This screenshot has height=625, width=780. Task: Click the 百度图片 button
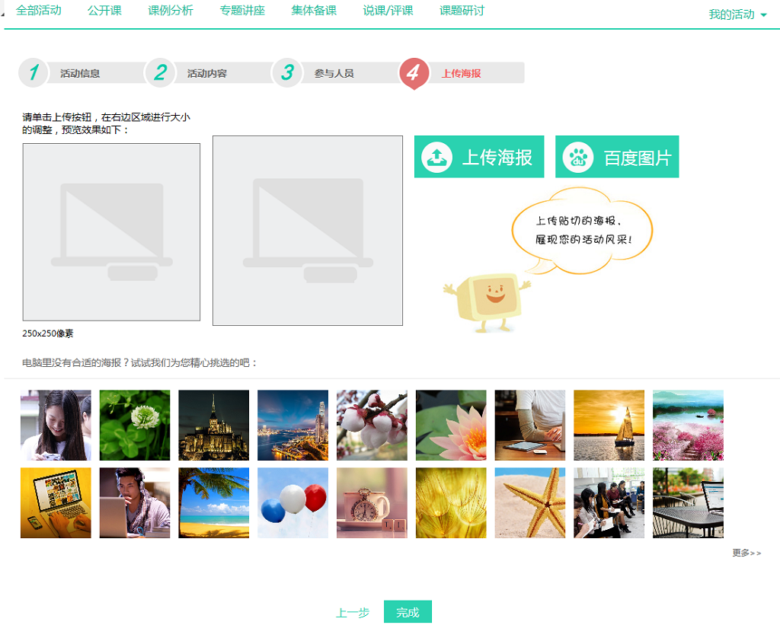tap(617, 157)
